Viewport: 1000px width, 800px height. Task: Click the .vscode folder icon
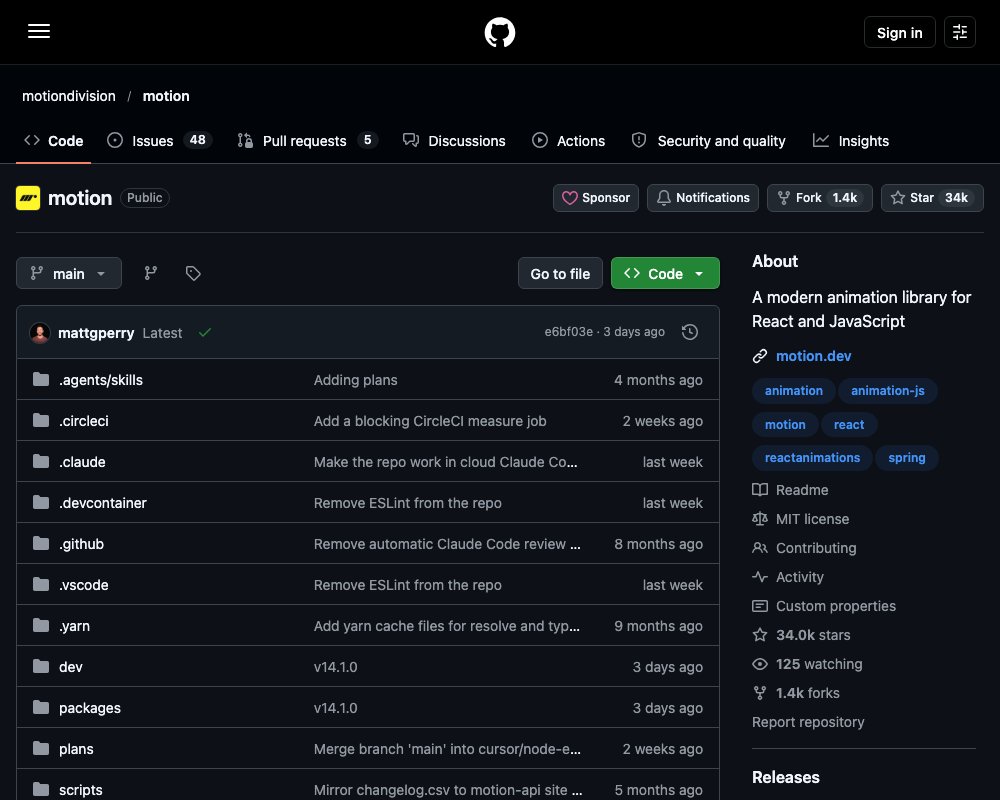(x=41, y=584)
